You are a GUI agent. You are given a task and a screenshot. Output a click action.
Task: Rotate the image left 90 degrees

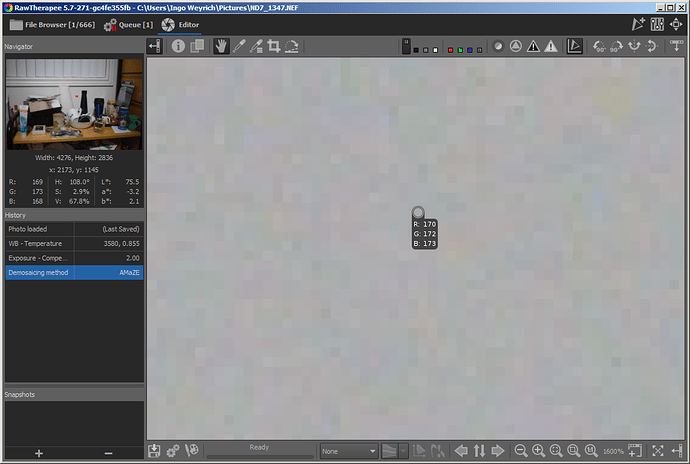[x=598, y=46]
